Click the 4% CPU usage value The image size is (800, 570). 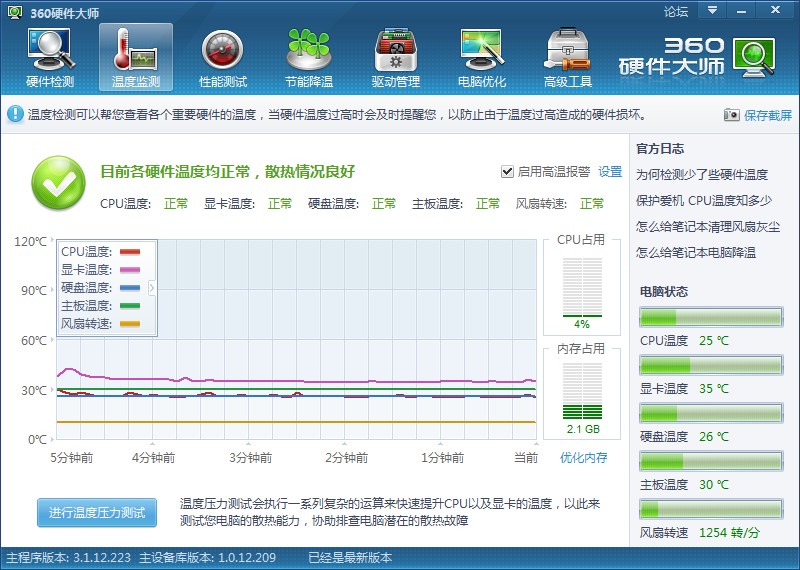[582, 324]
